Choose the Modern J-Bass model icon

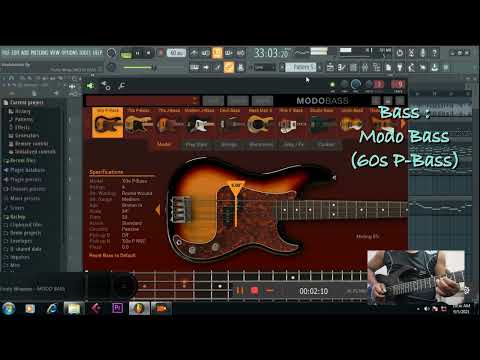tap(200, 123)
